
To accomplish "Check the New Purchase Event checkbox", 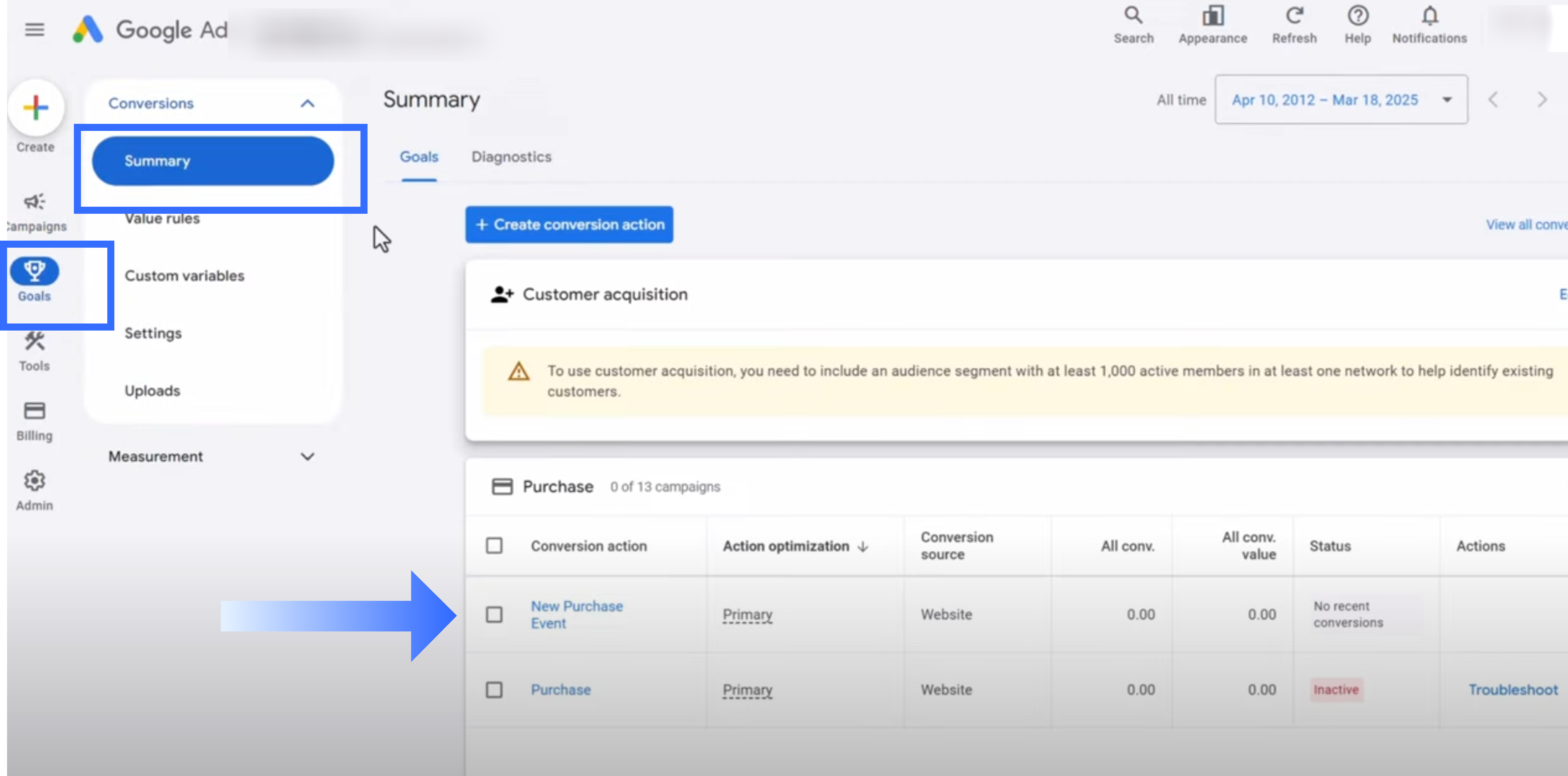I will (x=494, y=614).
